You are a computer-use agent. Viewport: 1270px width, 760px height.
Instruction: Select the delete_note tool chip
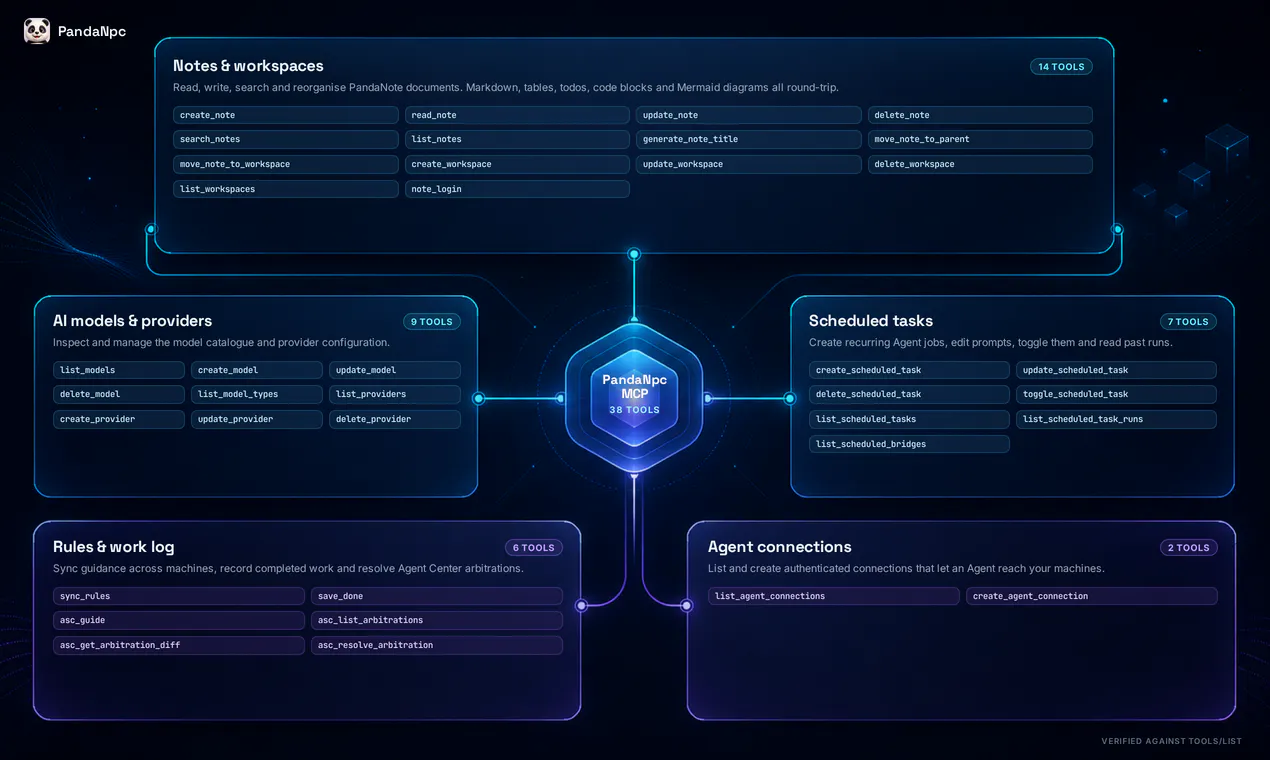[980, 115]
